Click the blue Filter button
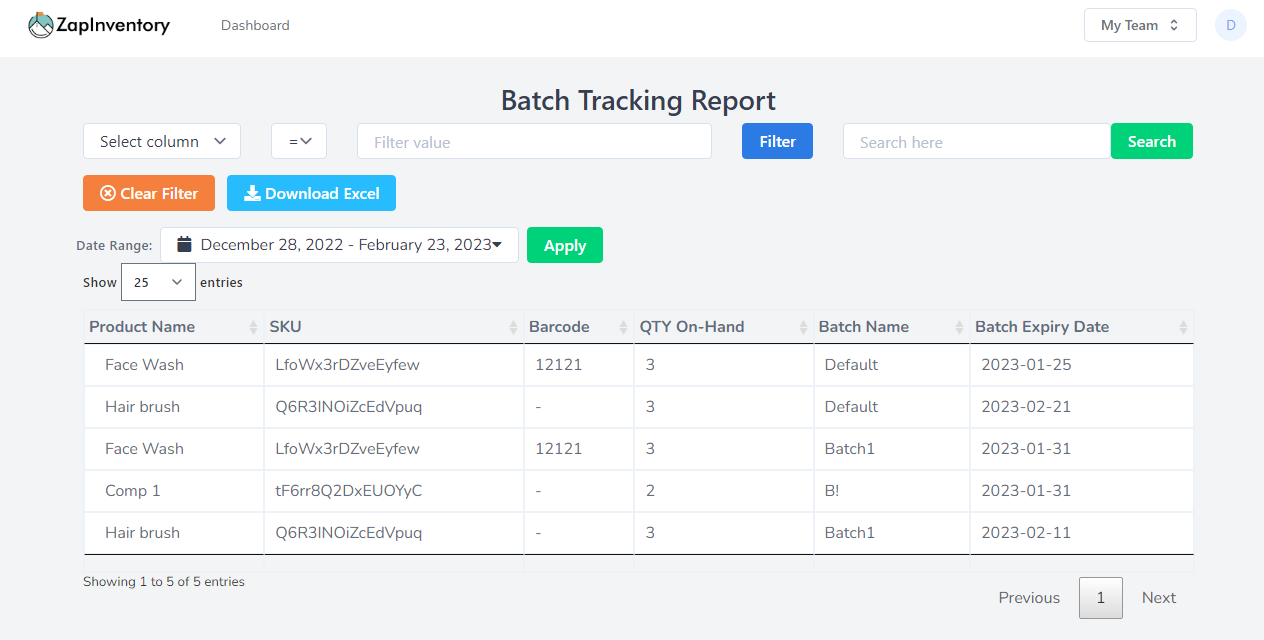 [x=777, y=141]
